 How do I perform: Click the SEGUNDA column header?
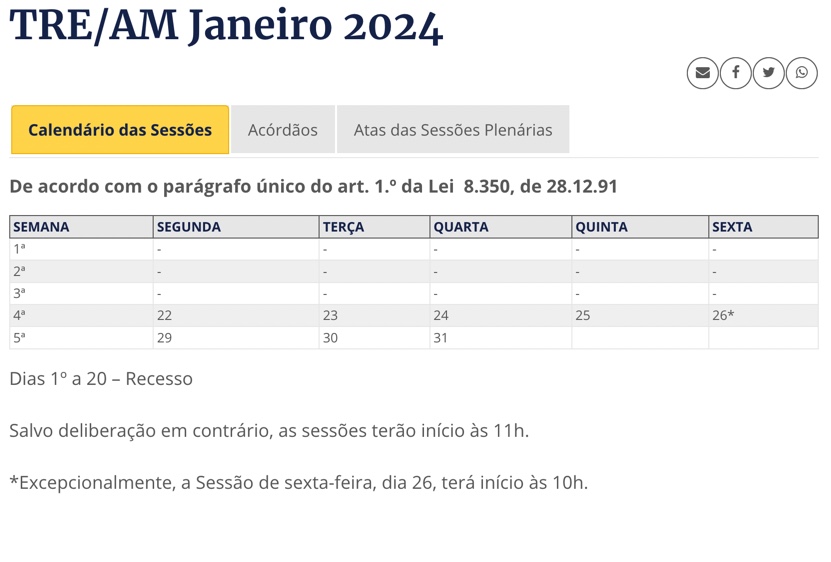click(x=189, y=227)
